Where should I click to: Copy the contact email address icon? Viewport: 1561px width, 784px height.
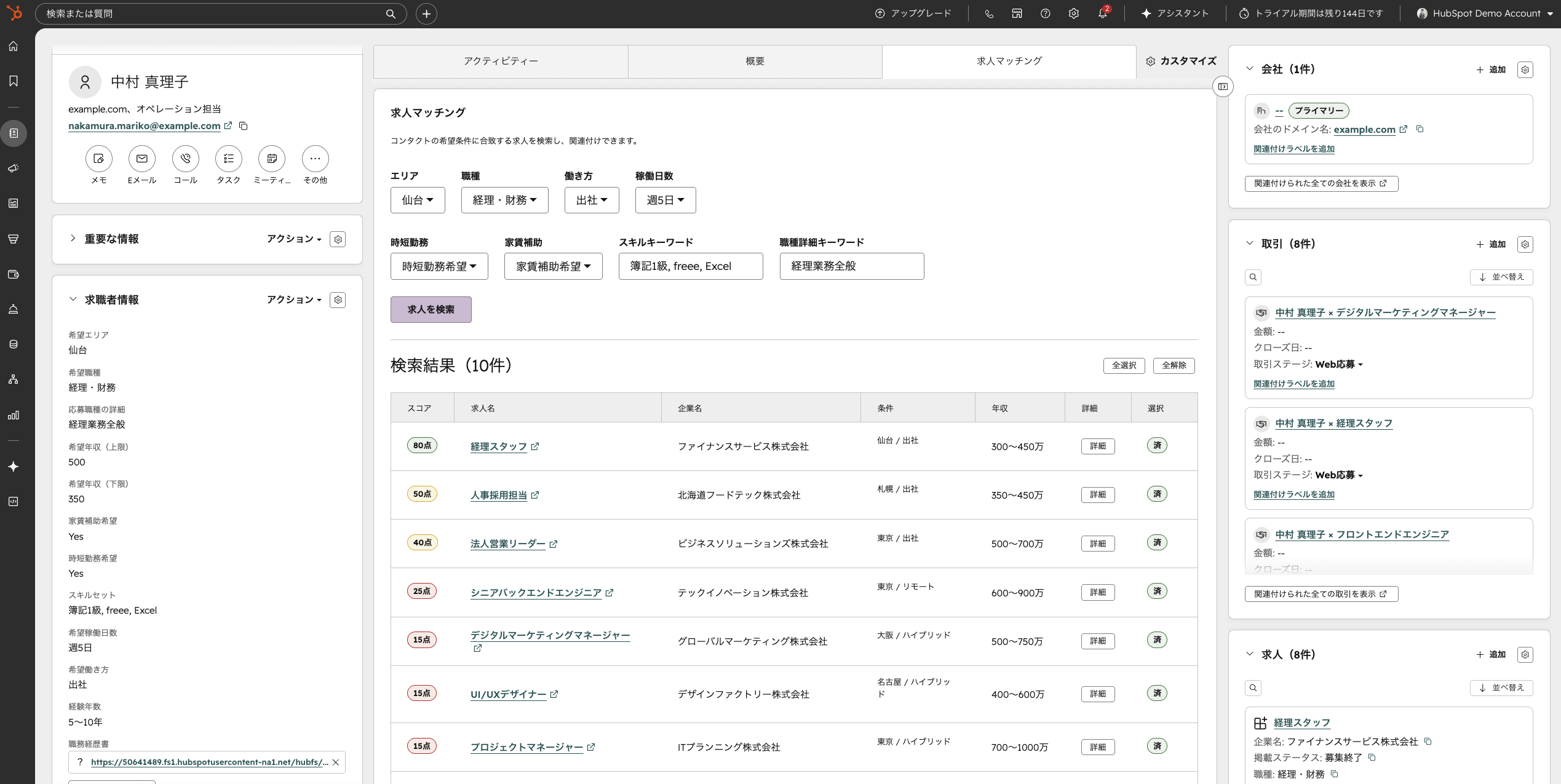[x=244, y=126]
